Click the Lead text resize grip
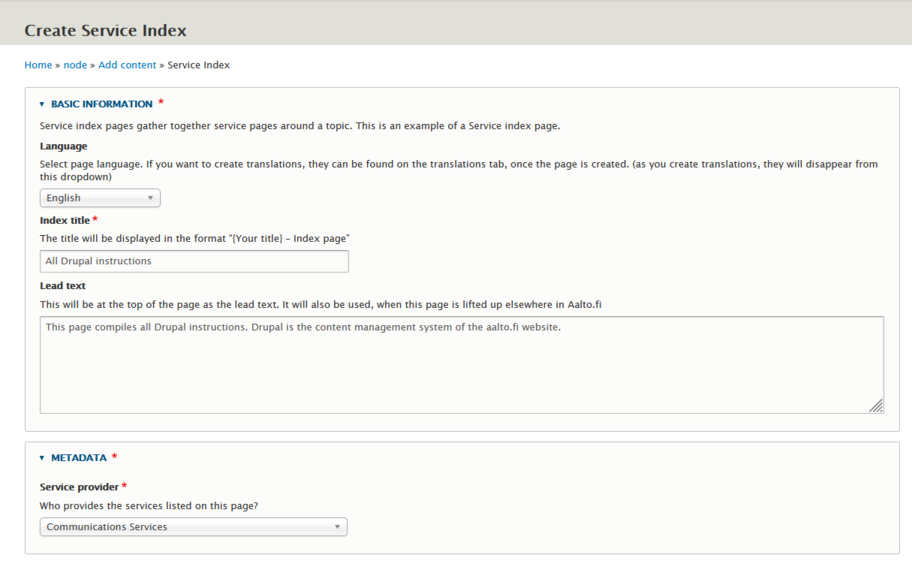 pyautogui.click(x=876, y=405)
